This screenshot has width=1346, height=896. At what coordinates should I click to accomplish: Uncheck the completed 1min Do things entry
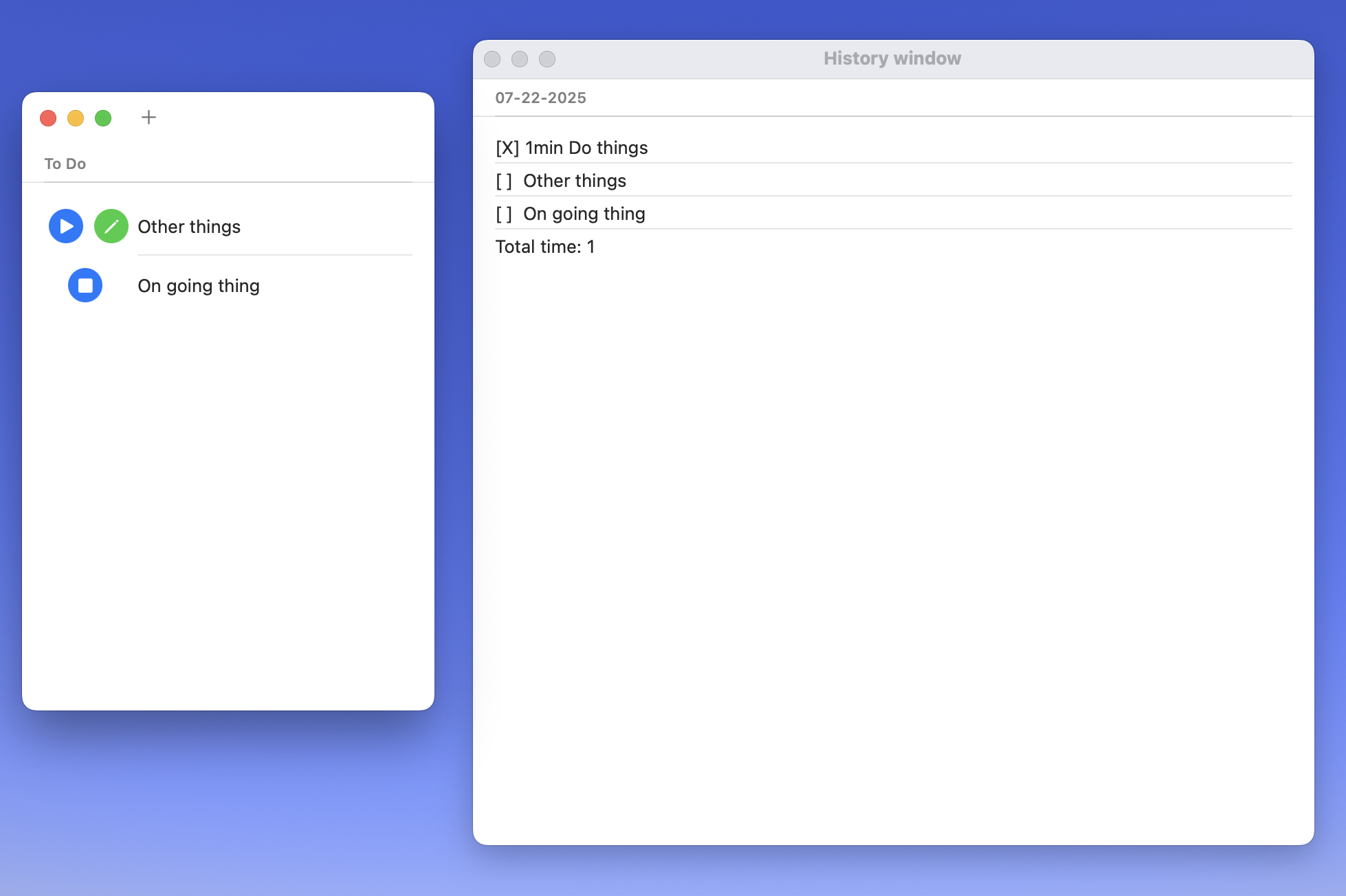click(x=507, y=147)
